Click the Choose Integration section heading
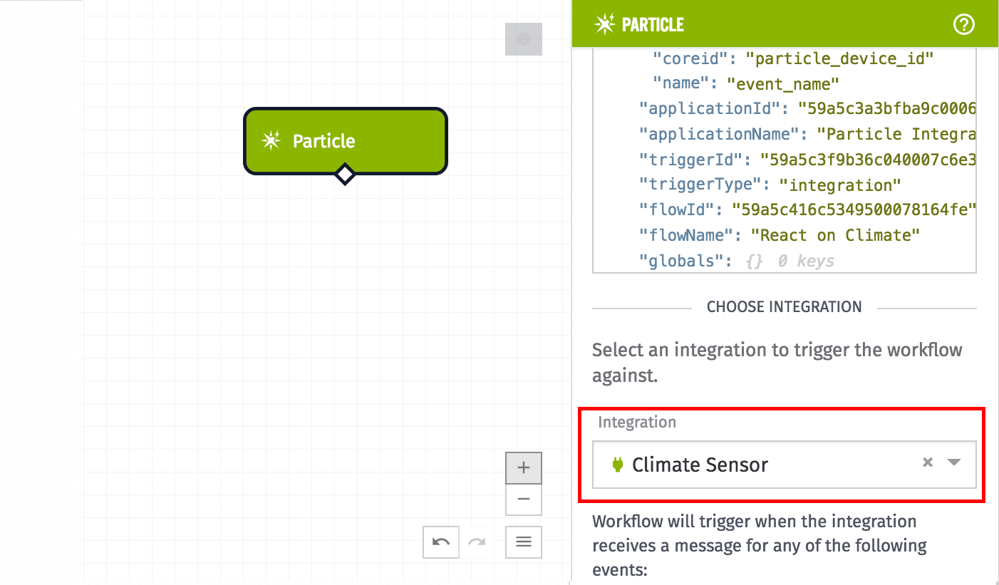999x585 pixels. 784,307
